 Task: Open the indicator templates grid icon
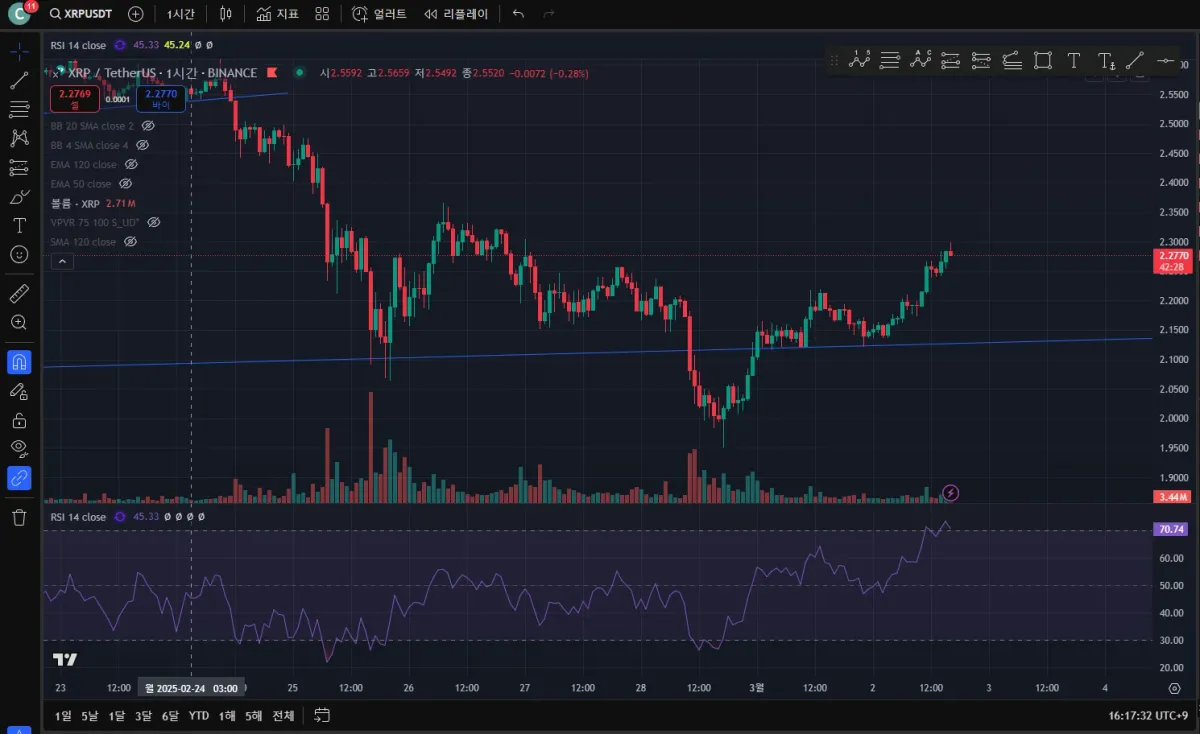322,14
